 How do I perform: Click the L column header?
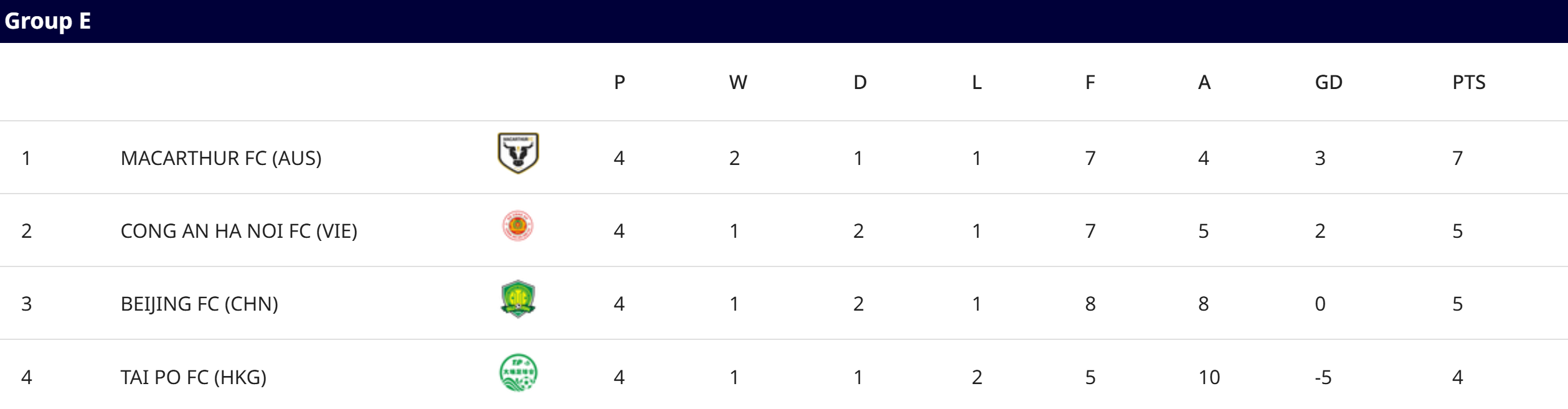pyautogui.click(x=976, y=82)
